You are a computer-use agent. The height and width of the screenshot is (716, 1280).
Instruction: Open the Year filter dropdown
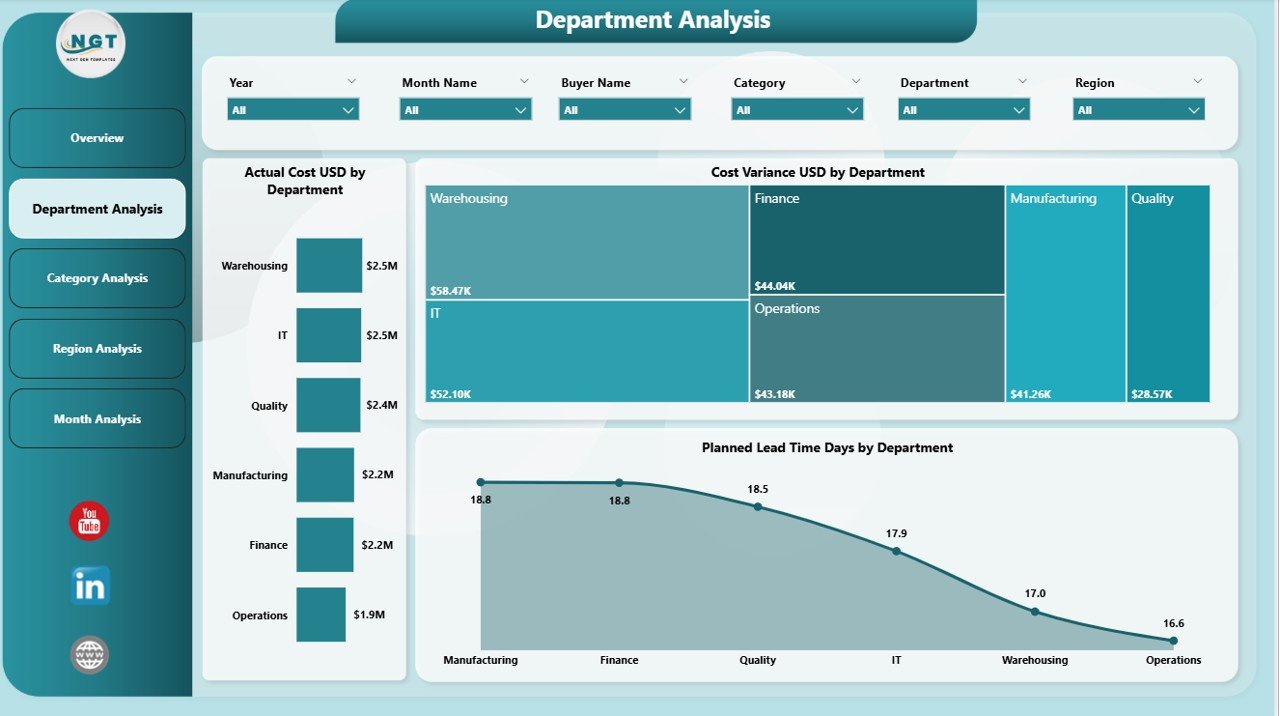(x=292, y=109)
